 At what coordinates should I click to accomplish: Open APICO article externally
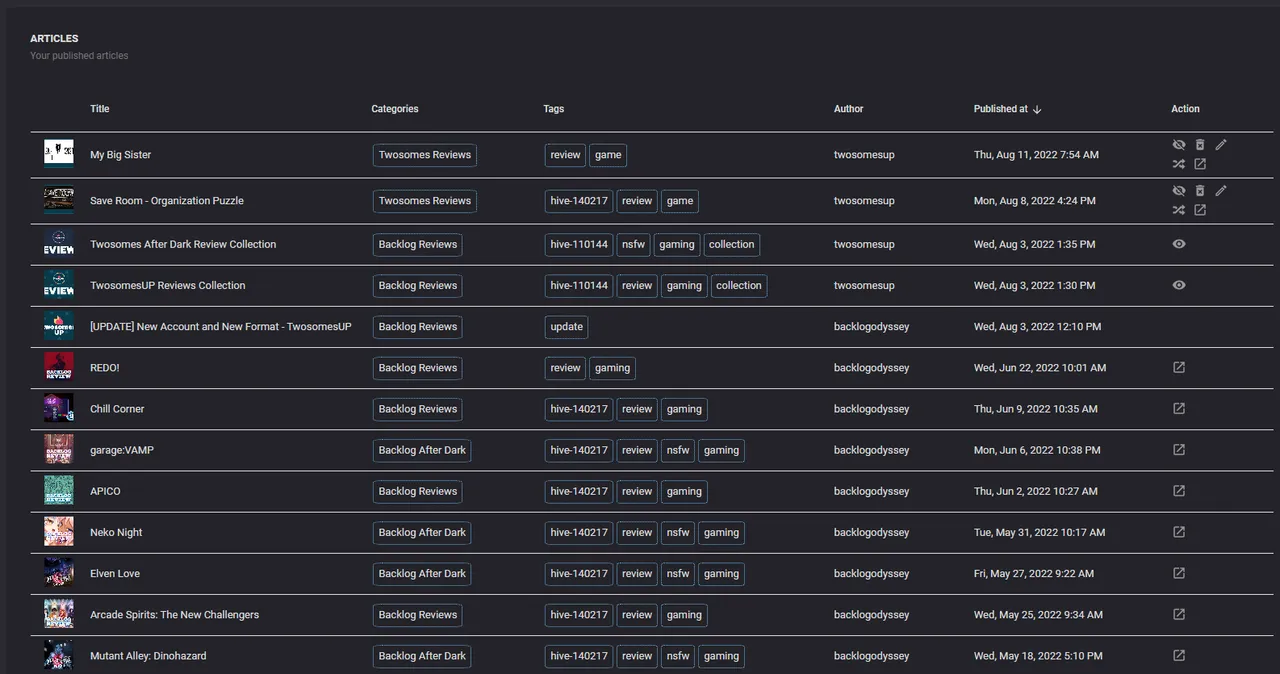click(x=1179, y=491)
